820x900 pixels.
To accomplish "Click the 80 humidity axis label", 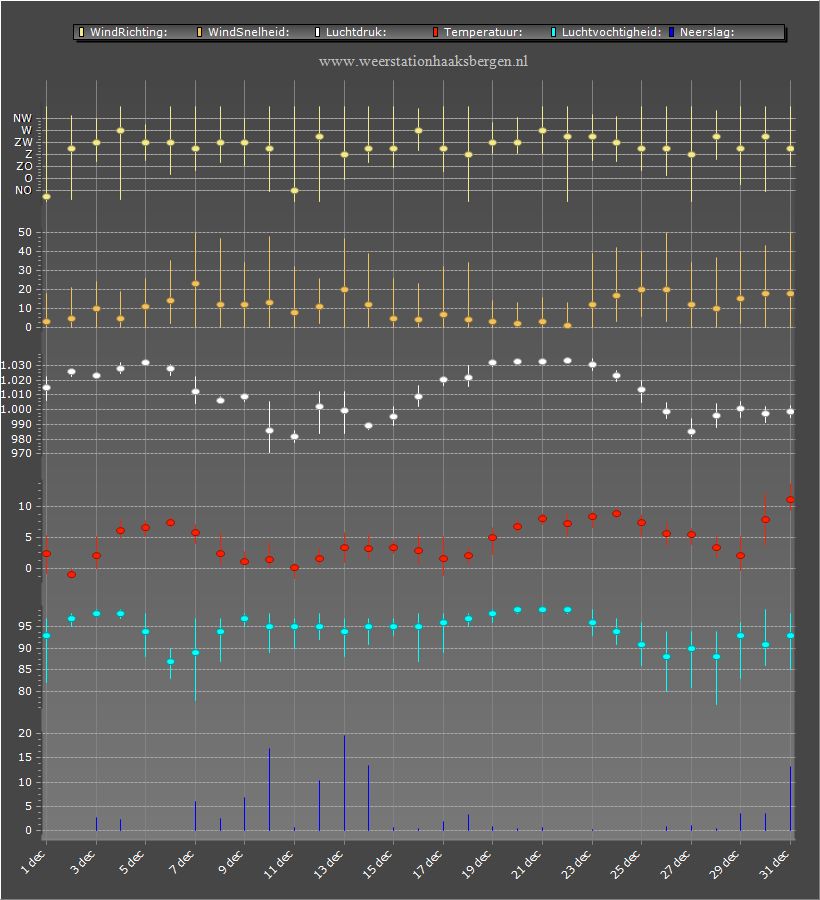I will pos(25,692).
